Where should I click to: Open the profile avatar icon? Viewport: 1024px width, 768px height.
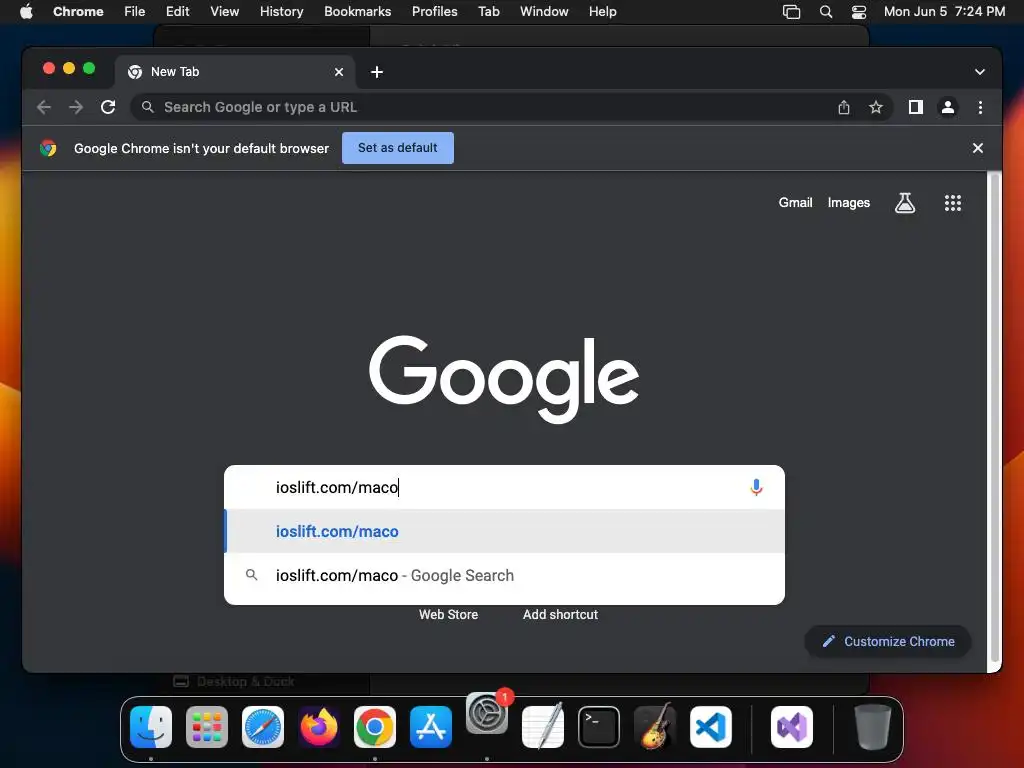click(948, 107)
